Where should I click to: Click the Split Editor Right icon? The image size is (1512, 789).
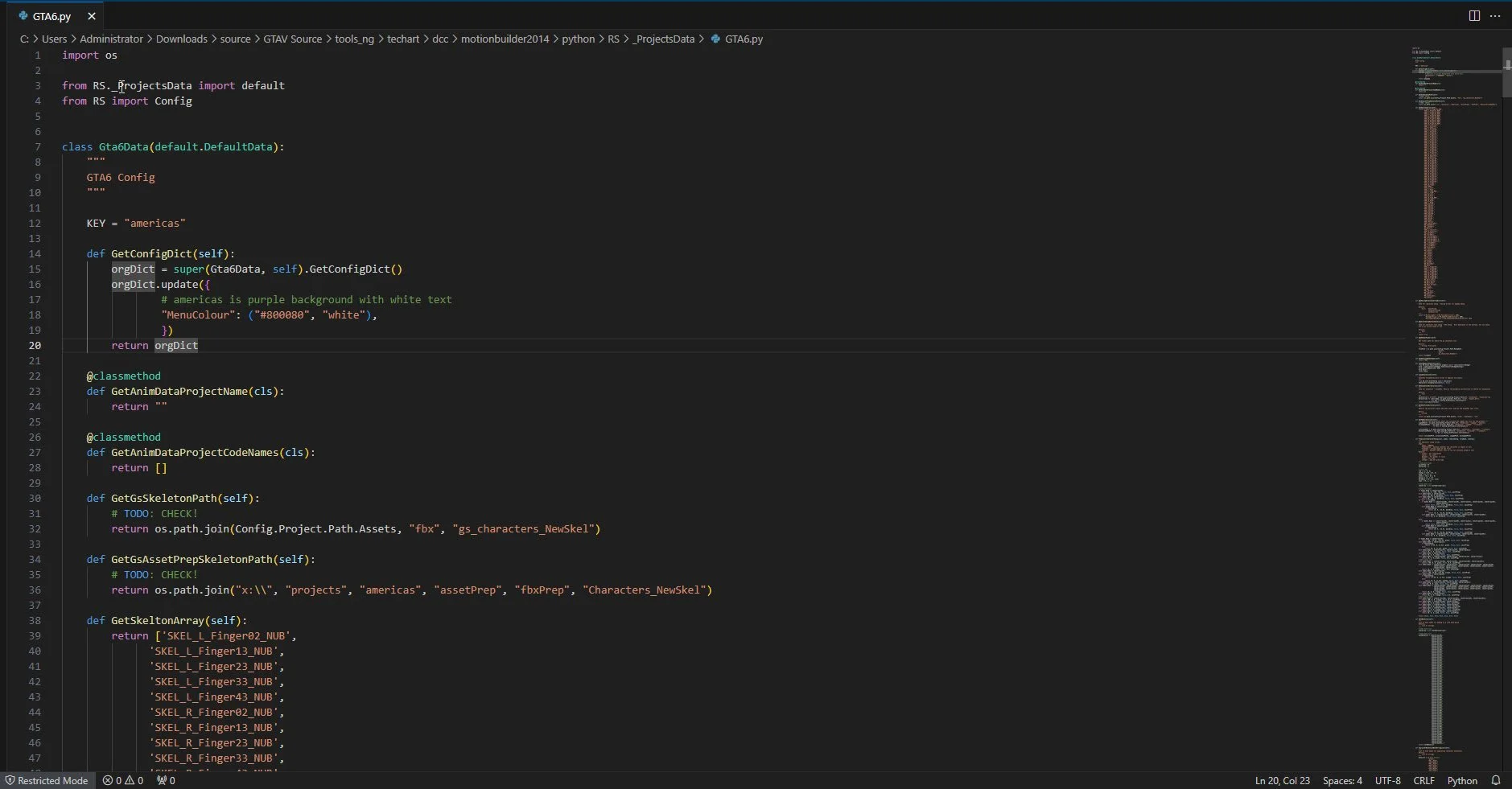pos(1474,16)
